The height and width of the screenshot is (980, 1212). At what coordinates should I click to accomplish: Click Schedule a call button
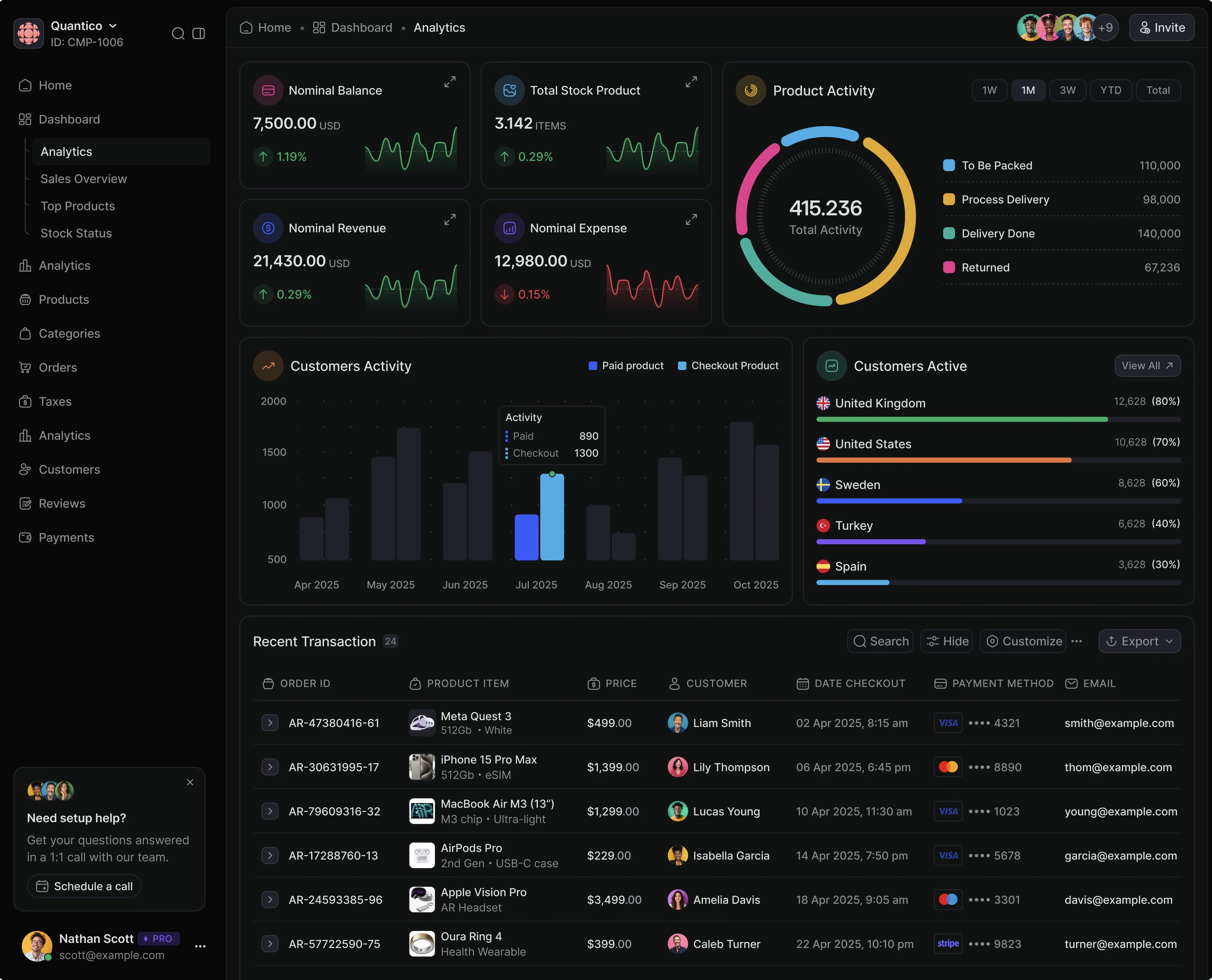click(84, 886)
